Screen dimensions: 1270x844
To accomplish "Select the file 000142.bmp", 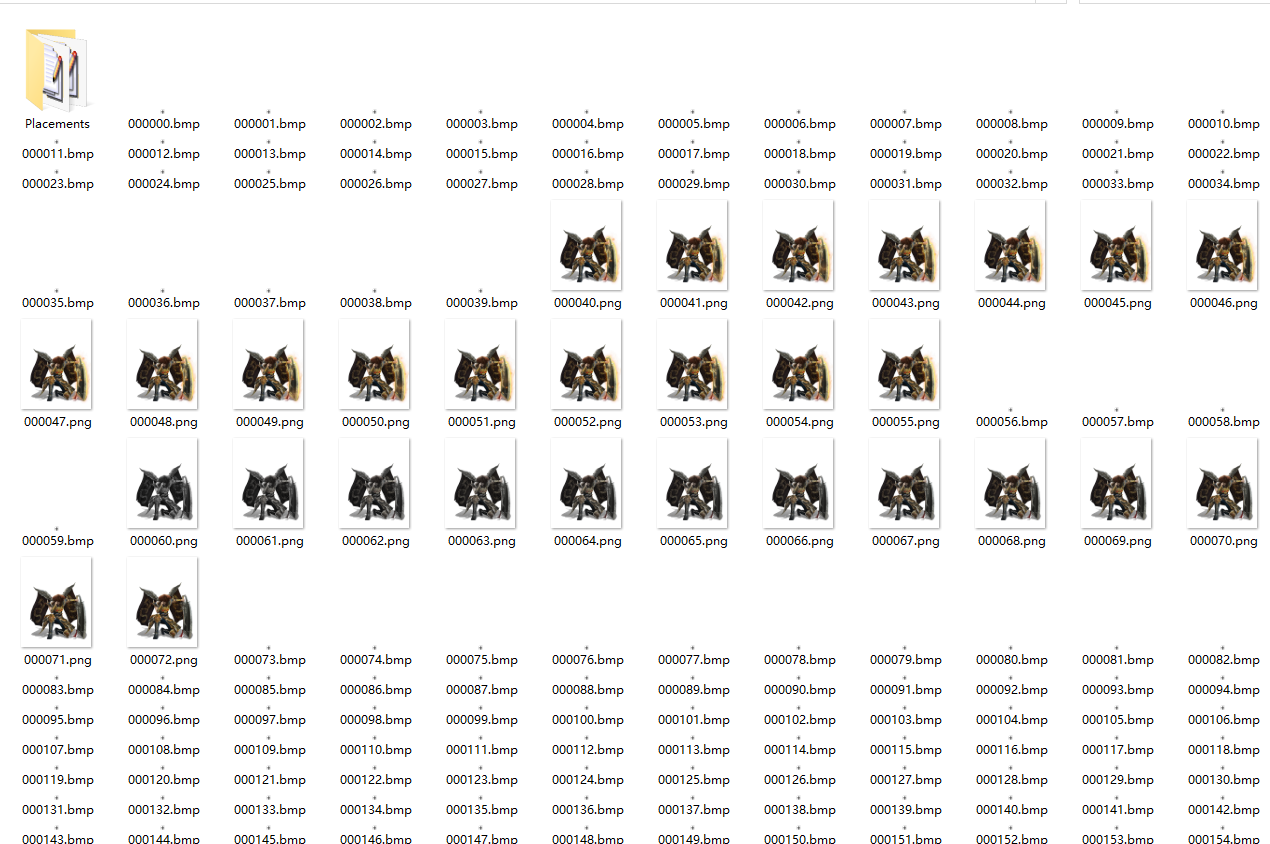I will coord(1223,809).
